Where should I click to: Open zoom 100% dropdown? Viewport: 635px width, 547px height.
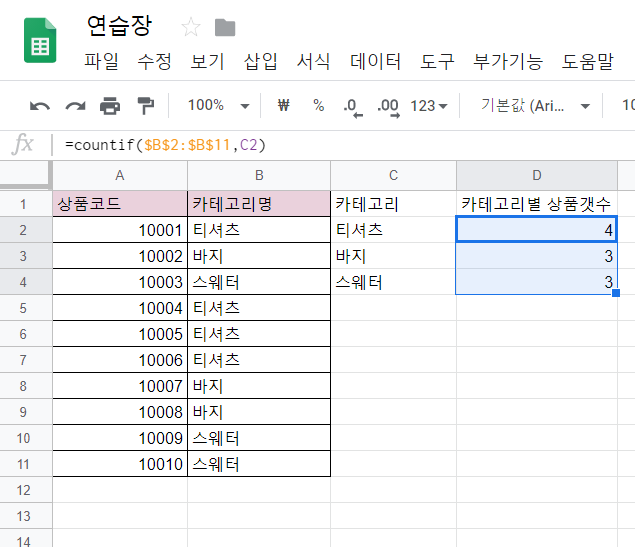pyautogui.click(x=218, y=106)
